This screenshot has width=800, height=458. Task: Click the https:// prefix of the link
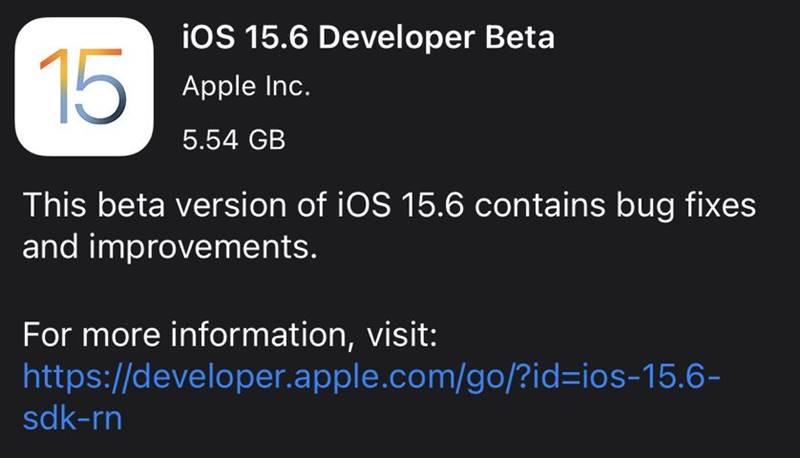77,377
